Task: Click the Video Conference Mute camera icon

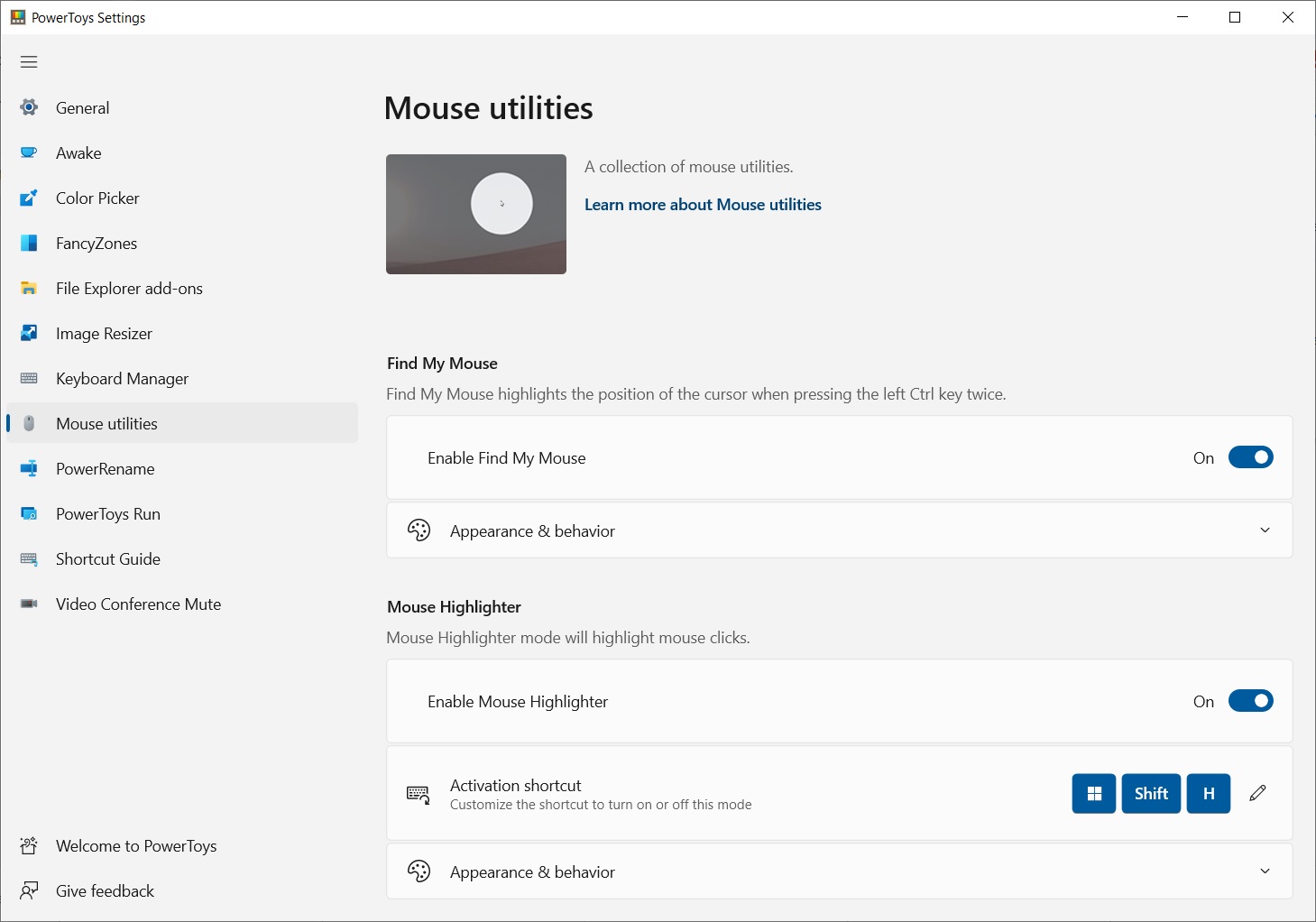Action: click(29, 604)
